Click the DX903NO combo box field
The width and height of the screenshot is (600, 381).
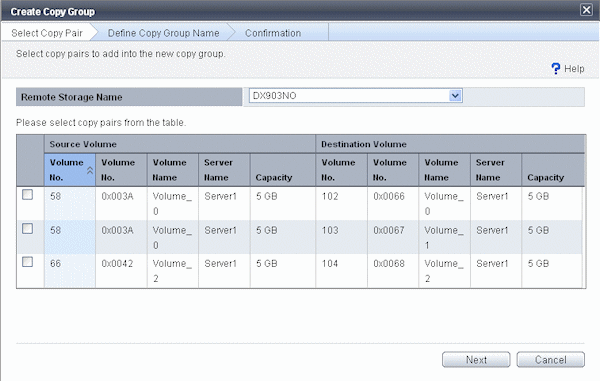(x=355, y=96)
